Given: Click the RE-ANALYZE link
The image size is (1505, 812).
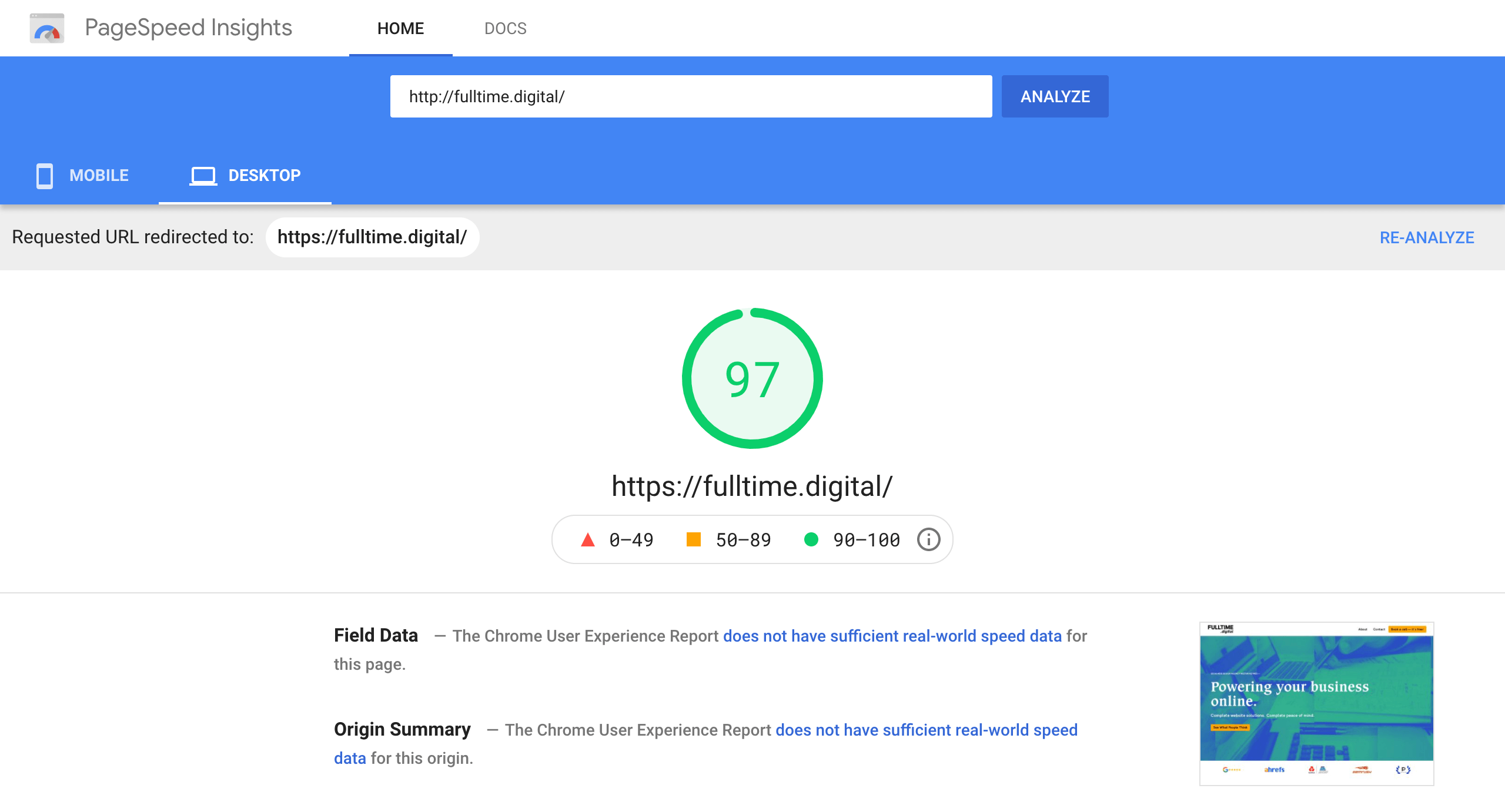Looking at the screenshot, I should coord(1427,237).
